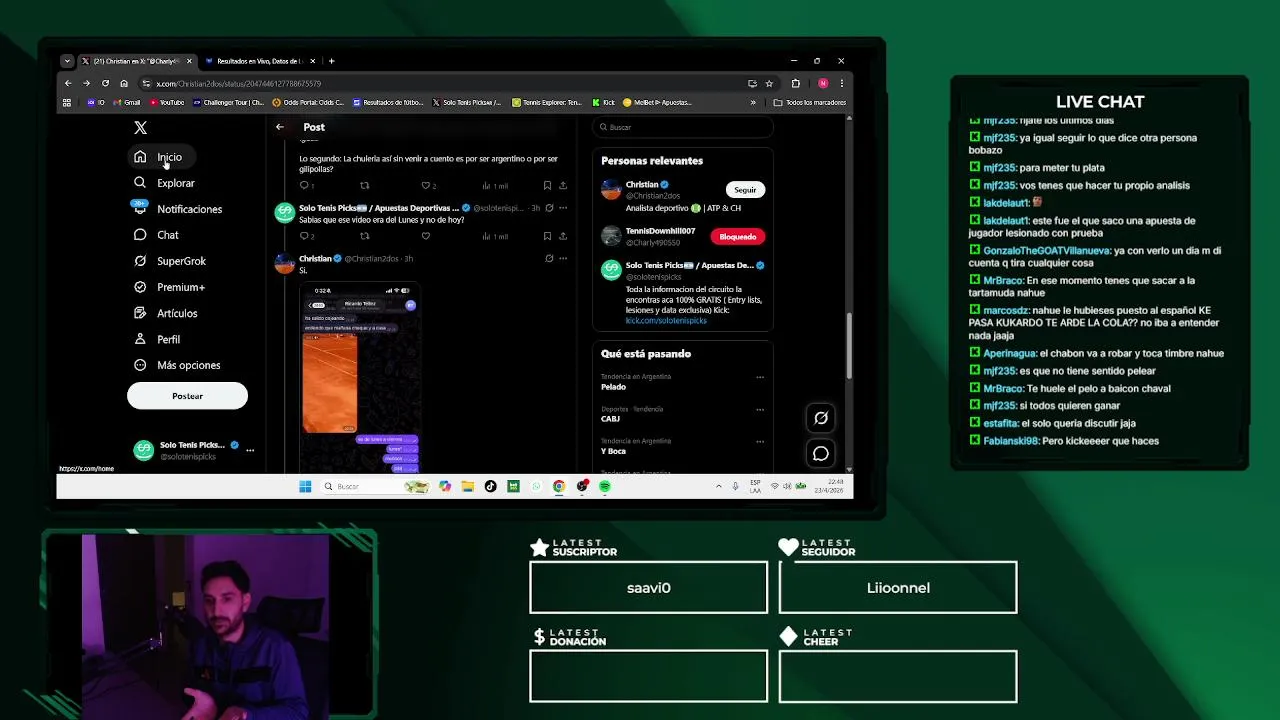Share the 'Lo segundo' tweet
Screen dimensions: 1280x720
[x=563, y=185]
